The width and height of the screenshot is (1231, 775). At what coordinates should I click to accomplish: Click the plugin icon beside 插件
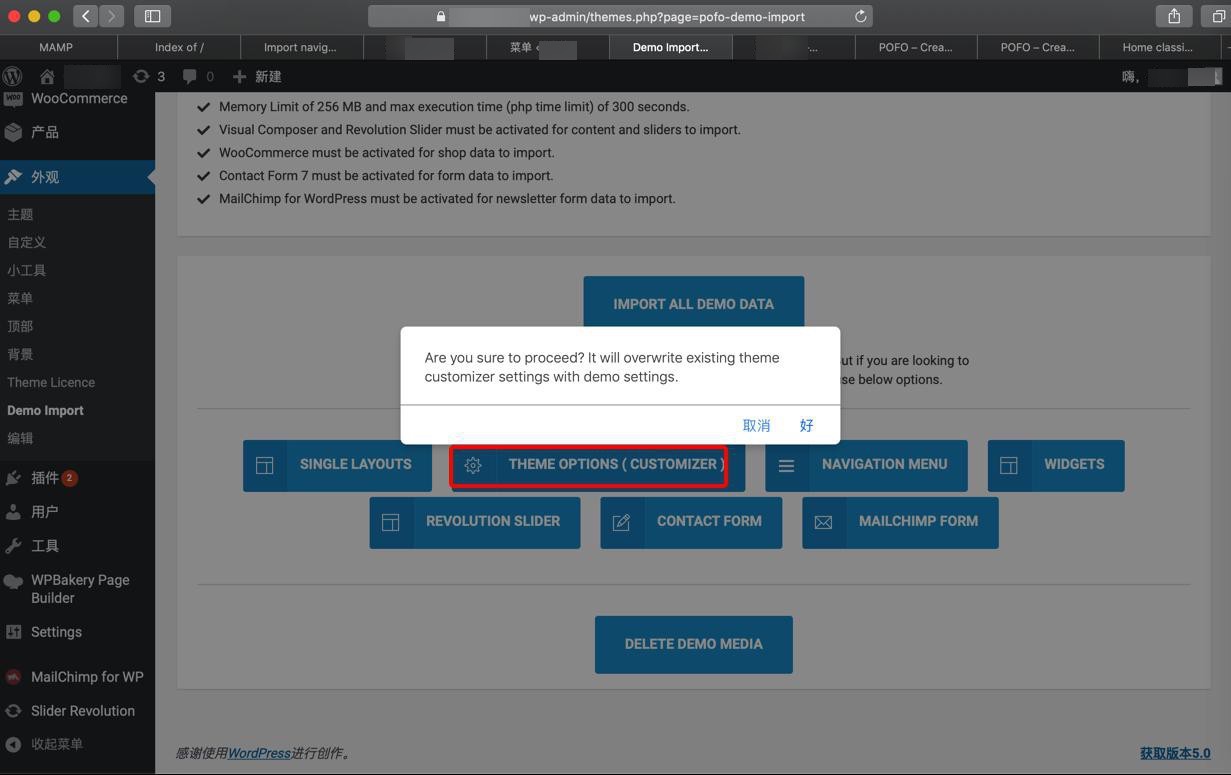coord(13,478)
